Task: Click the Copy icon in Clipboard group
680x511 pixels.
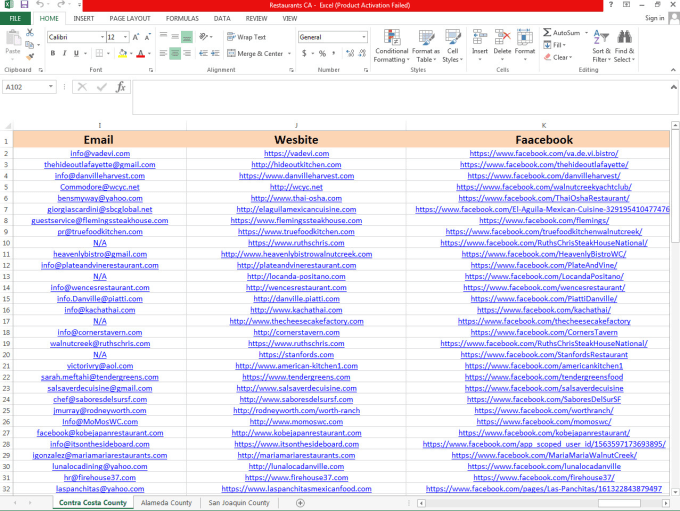Action: point(29,45)
